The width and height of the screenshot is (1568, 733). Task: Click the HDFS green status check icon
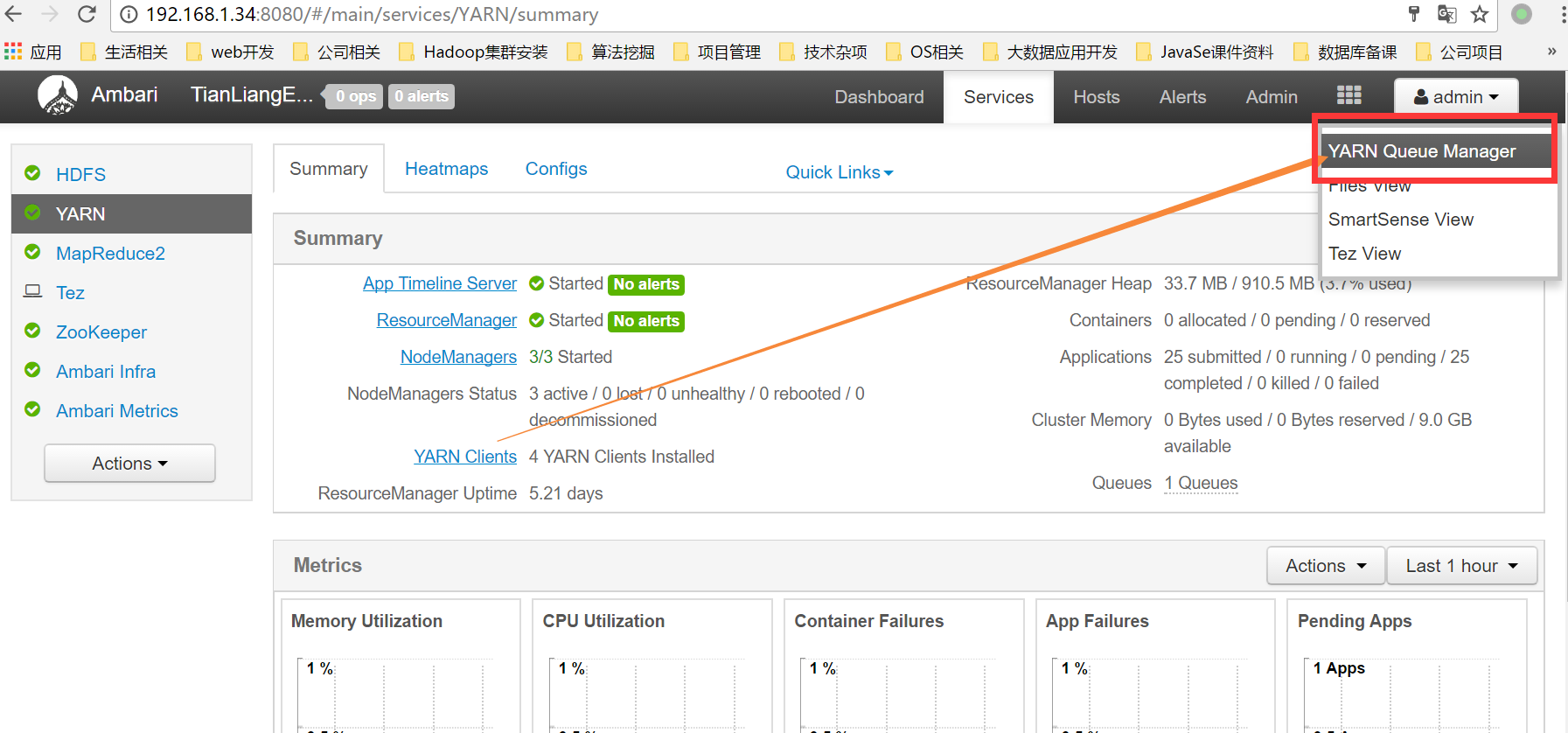point(32,173)
